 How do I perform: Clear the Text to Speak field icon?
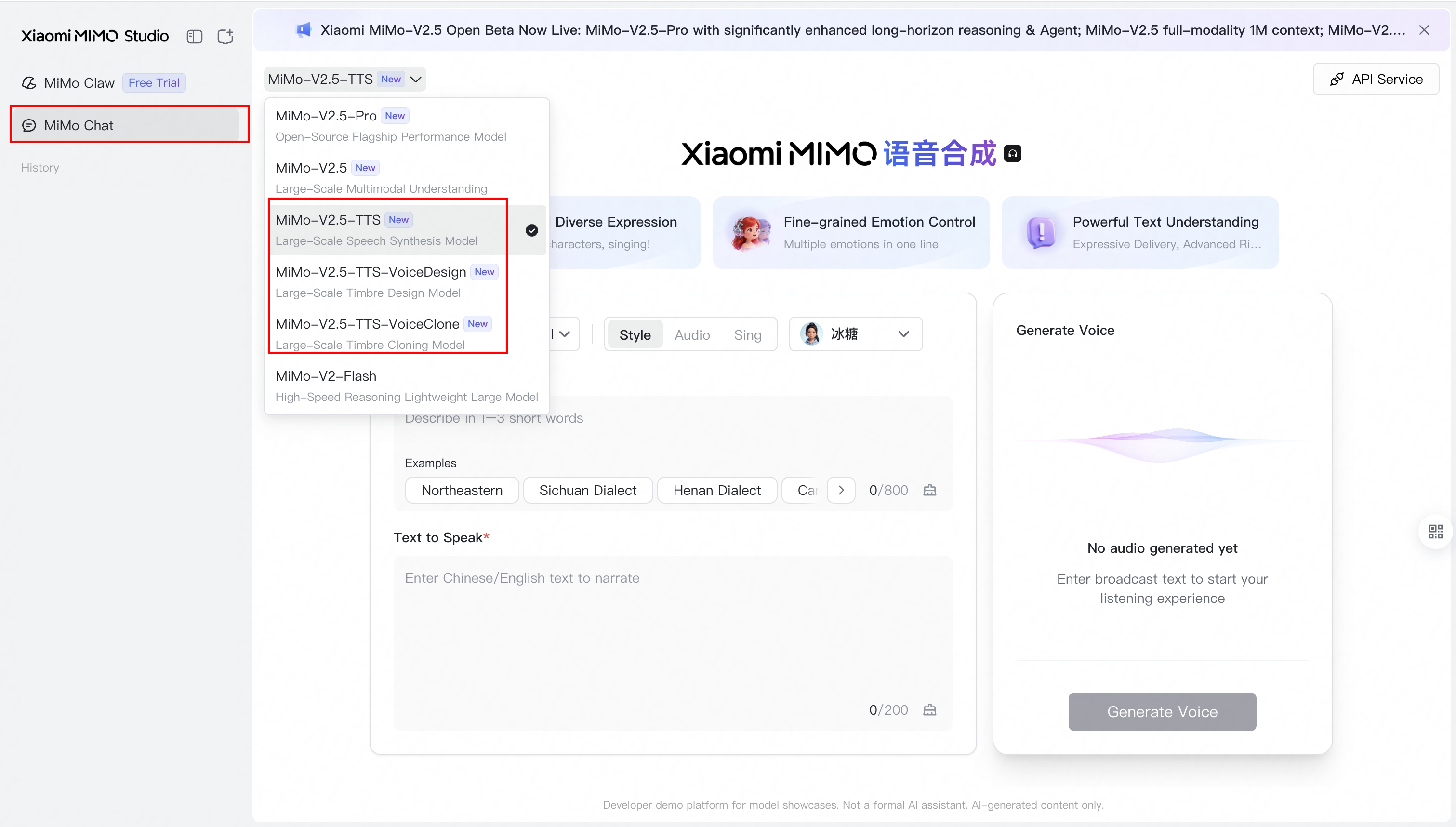pos(929,710)
